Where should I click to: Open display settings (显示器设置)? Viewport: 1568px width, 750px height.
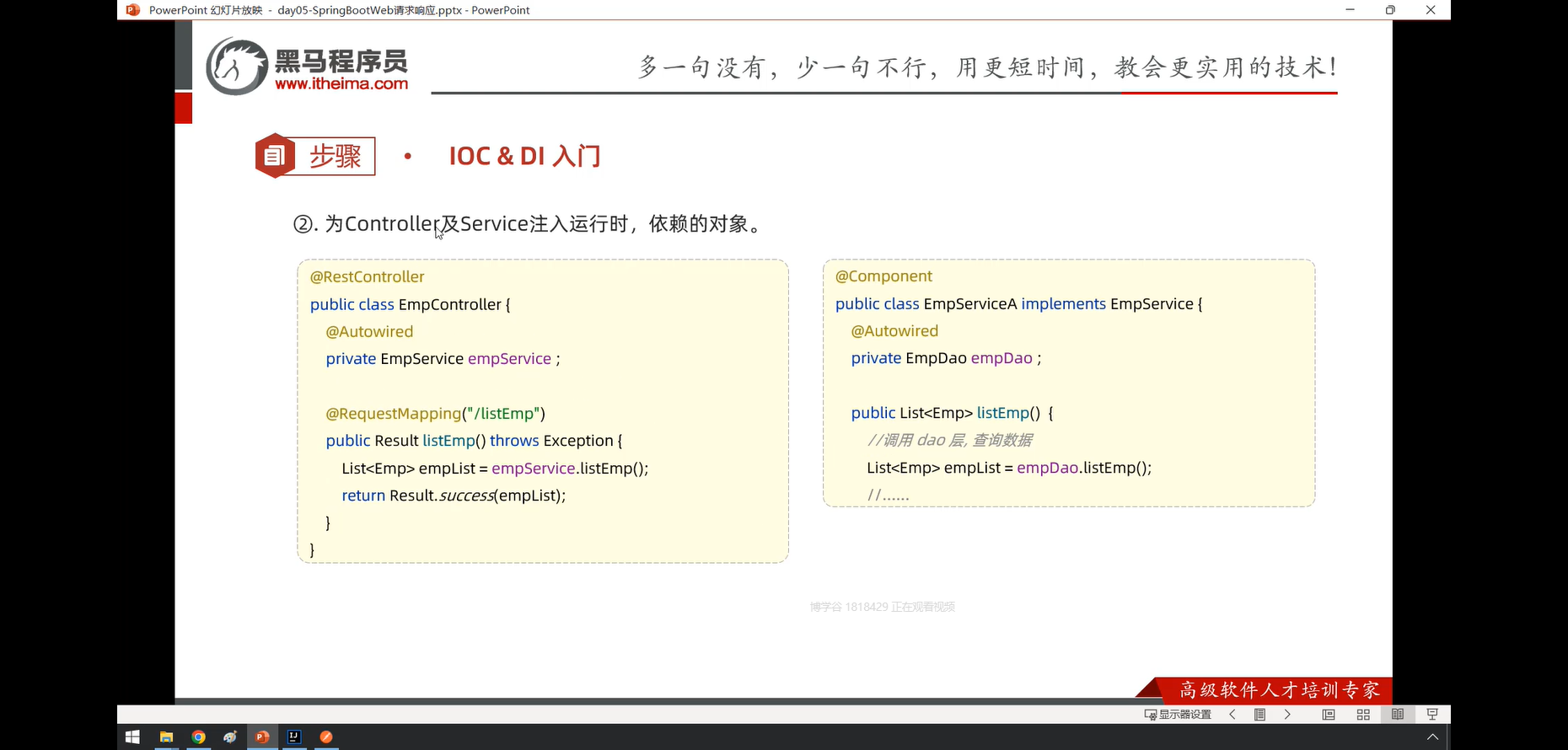tap(1178, 715)
